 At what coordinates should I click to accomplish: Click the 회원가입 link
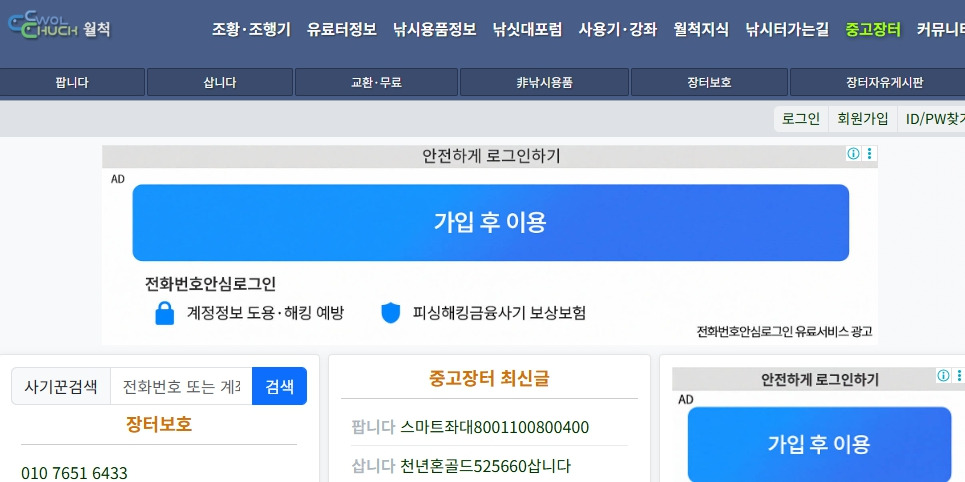pos(862,119)
